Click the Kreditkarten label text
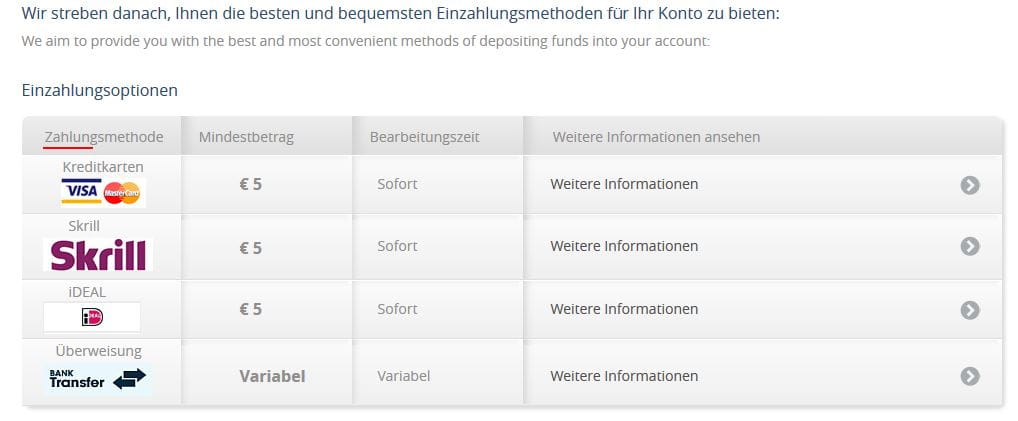The image size is (1018, 421). 103,167
